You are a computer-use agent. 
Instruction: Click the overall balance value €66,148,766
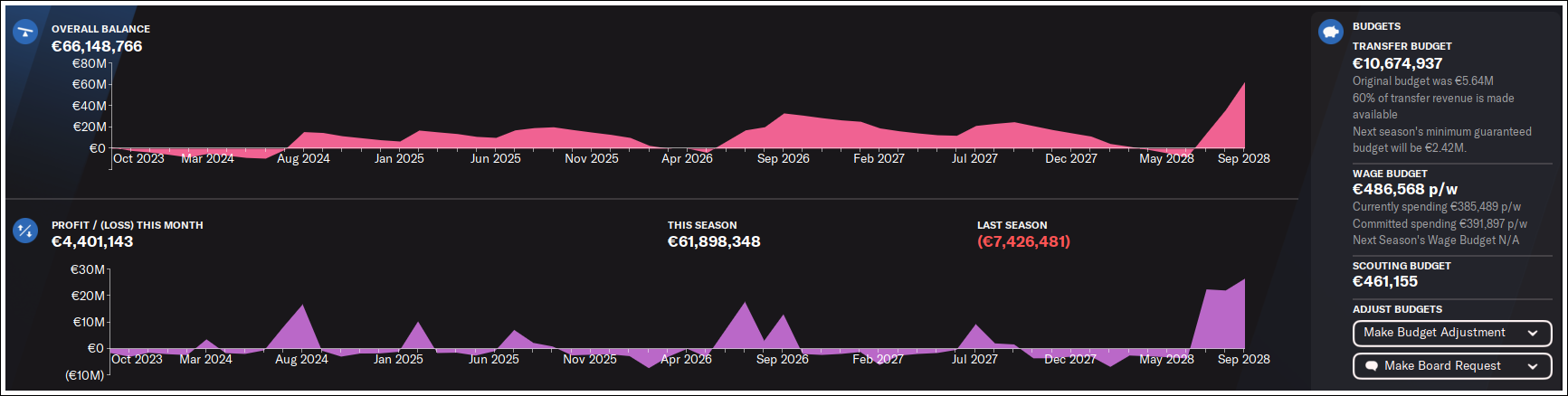pos(97,46)
